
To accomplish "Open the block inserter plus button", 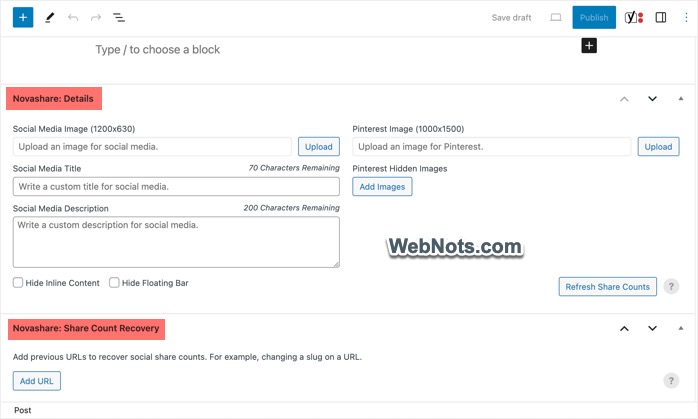I will click(x=23, y=17).
